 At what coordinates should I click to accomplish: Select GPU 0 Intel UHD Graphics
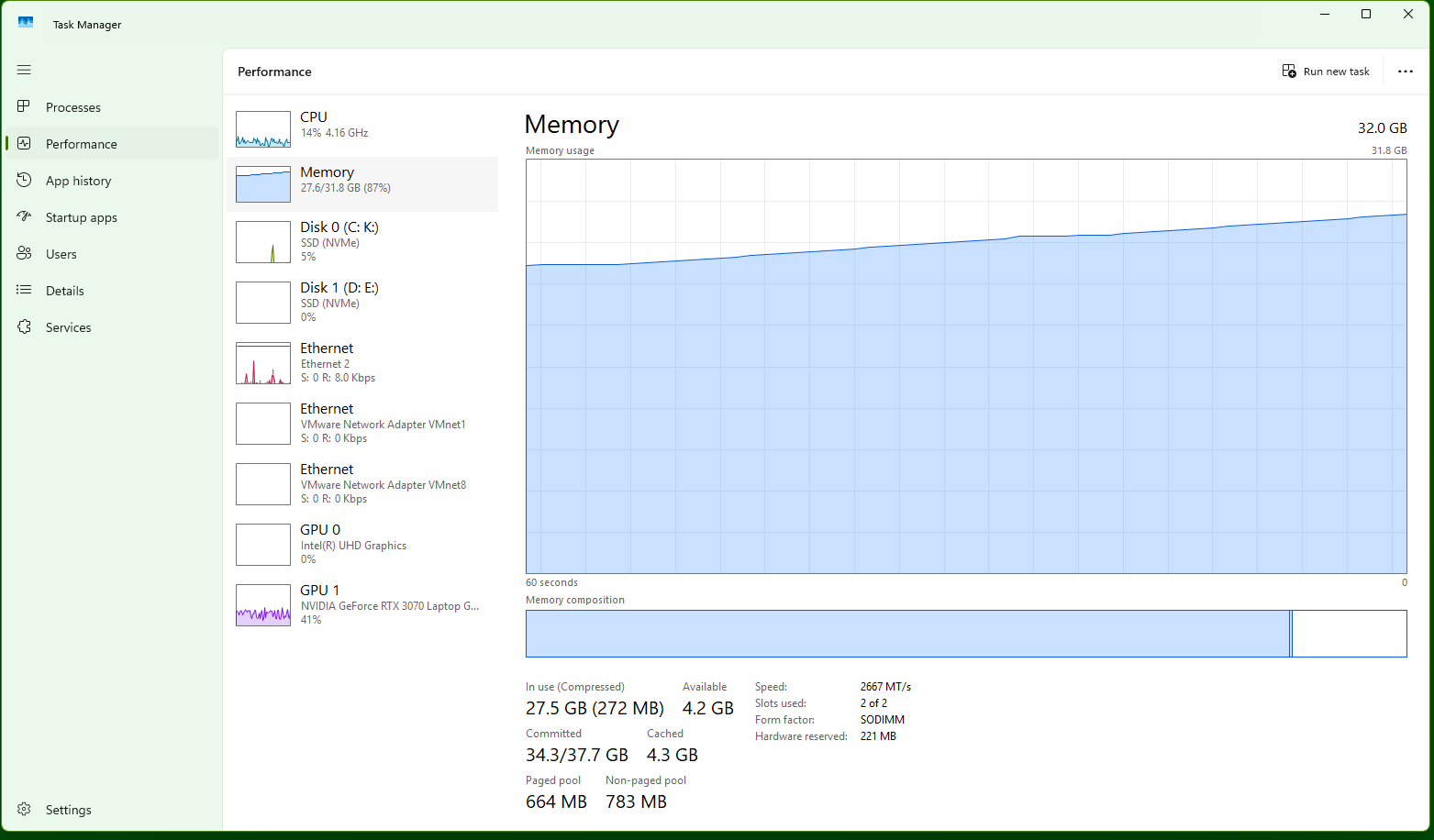[361, 544]
